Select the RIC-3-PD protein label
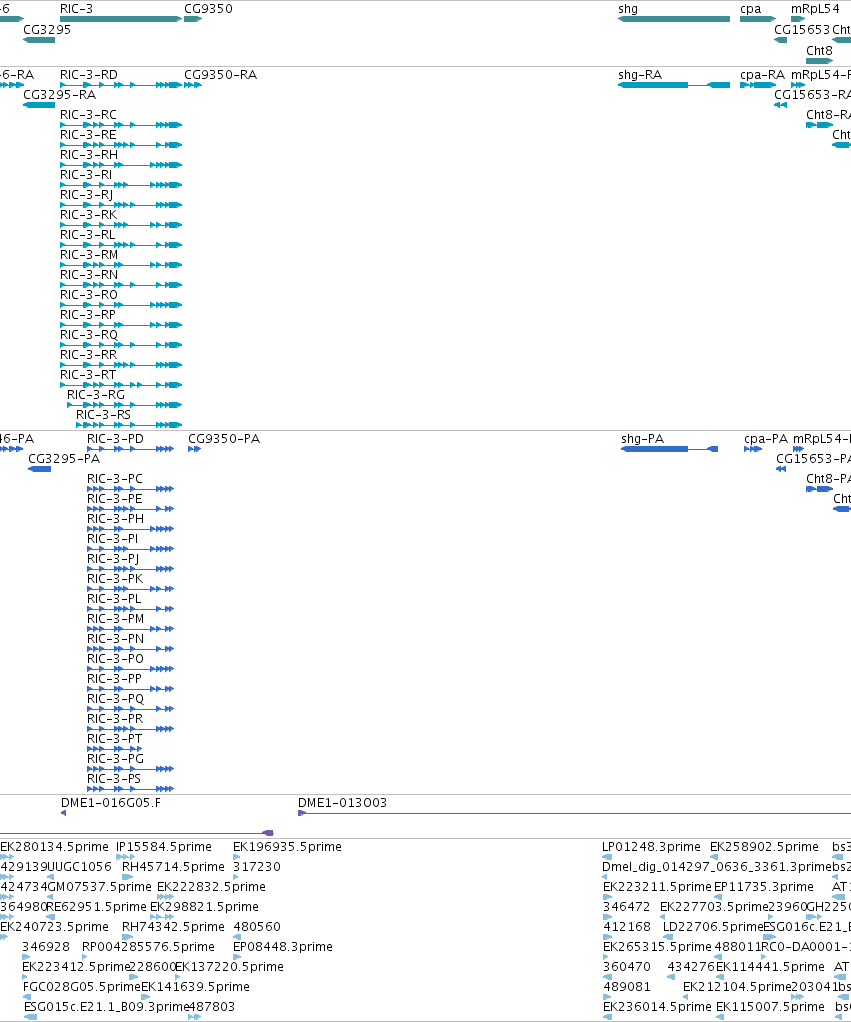 (x=115, y=439)
